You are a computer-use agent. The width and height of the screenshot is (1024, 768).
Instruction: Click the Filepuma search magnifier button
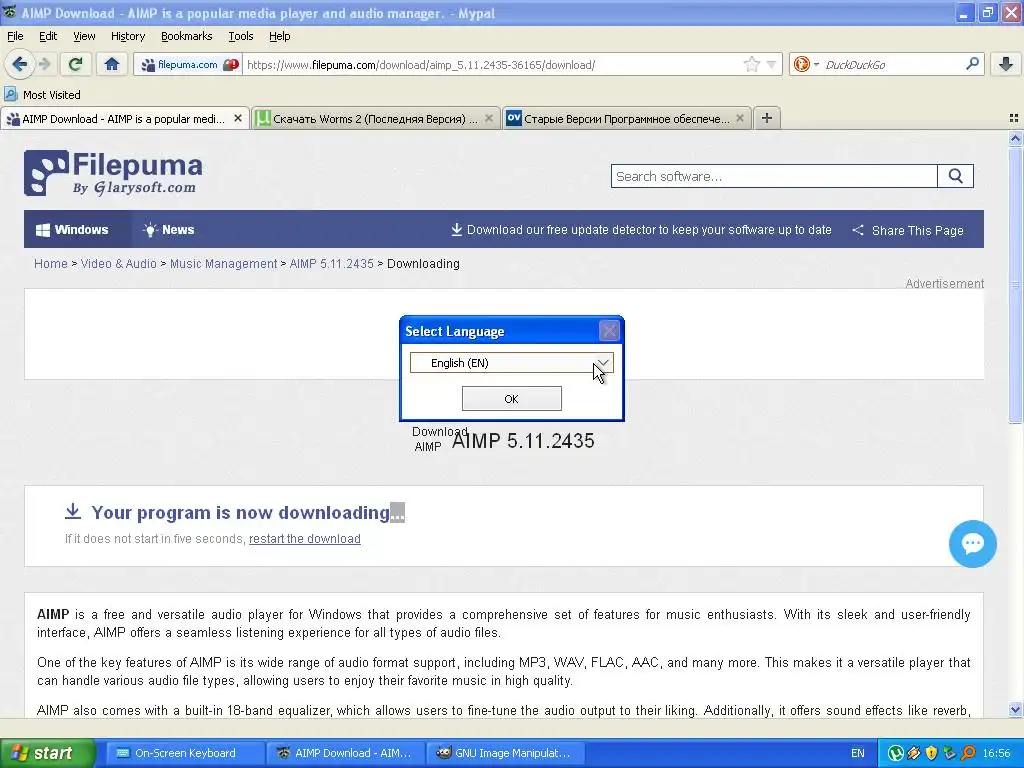tap(955, 176)
